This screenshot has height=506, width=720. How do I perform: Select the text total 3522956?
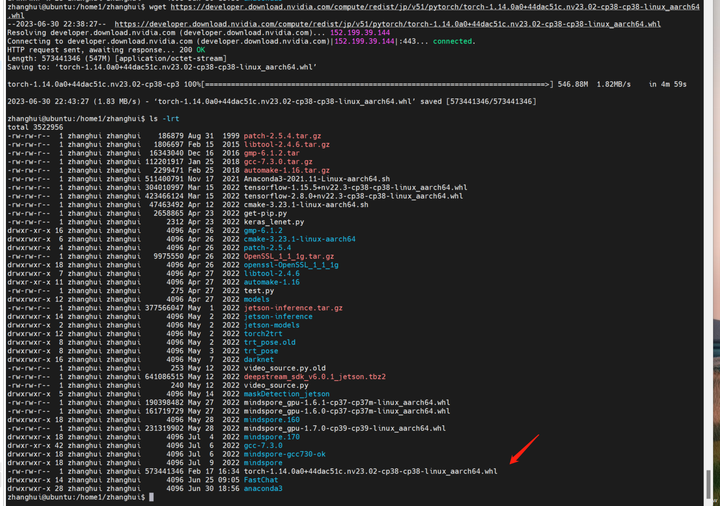coord(35,127)
